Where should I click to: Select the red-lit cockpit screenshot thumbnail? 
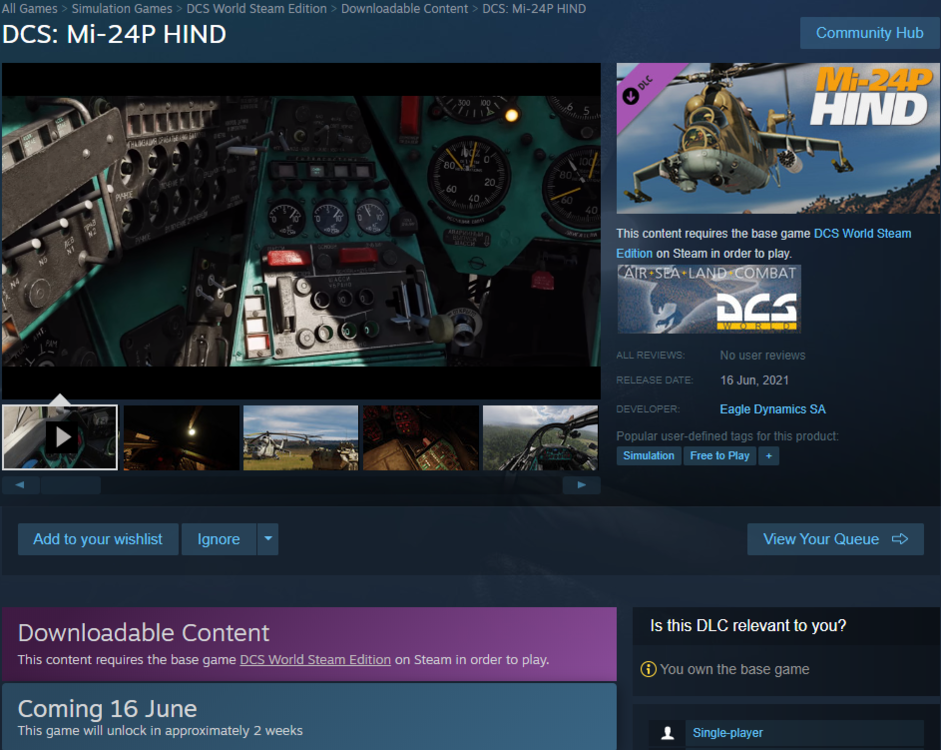point(421,437)
